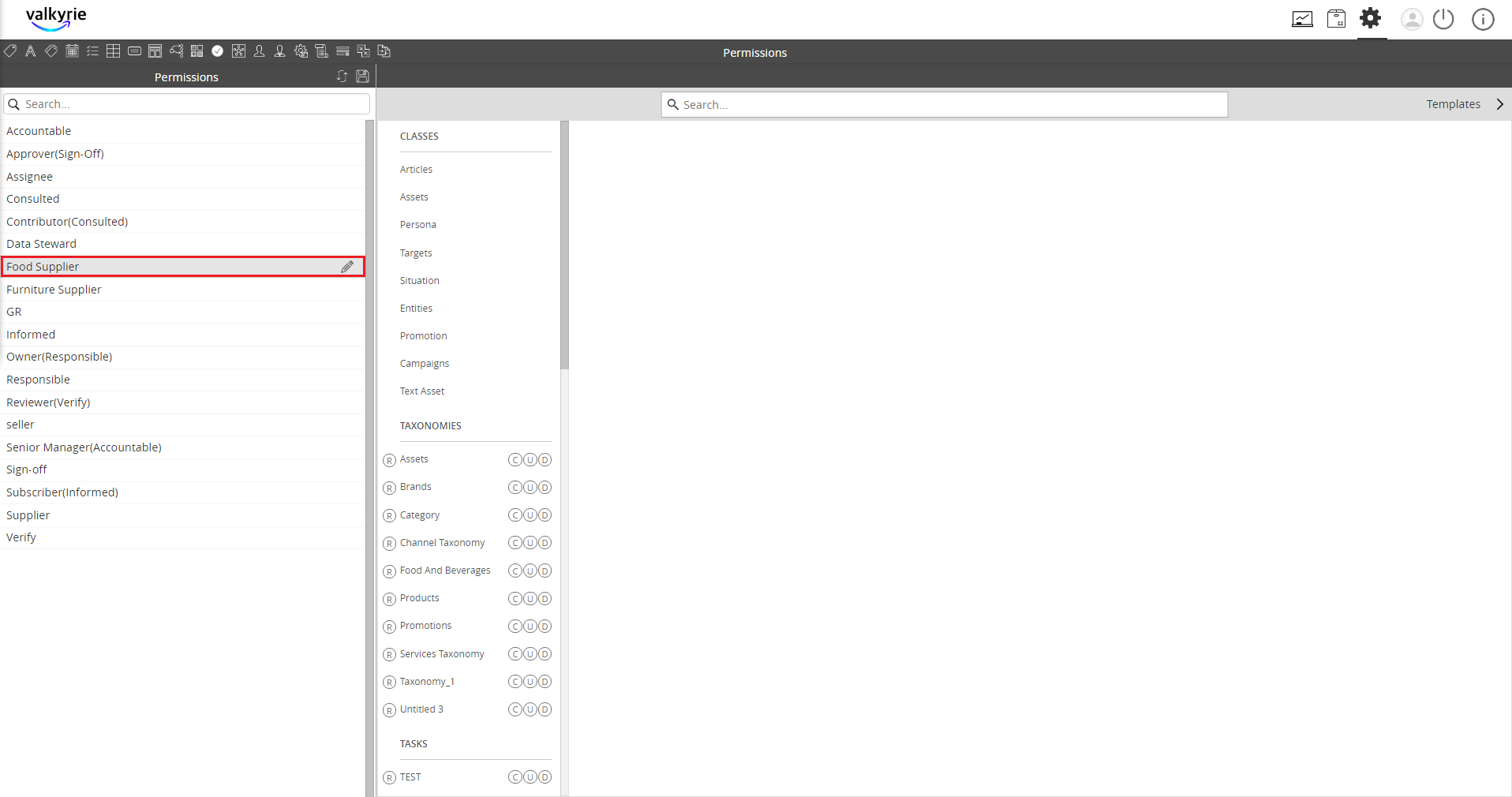Select the Furniture Supplier role

point(183,290)
